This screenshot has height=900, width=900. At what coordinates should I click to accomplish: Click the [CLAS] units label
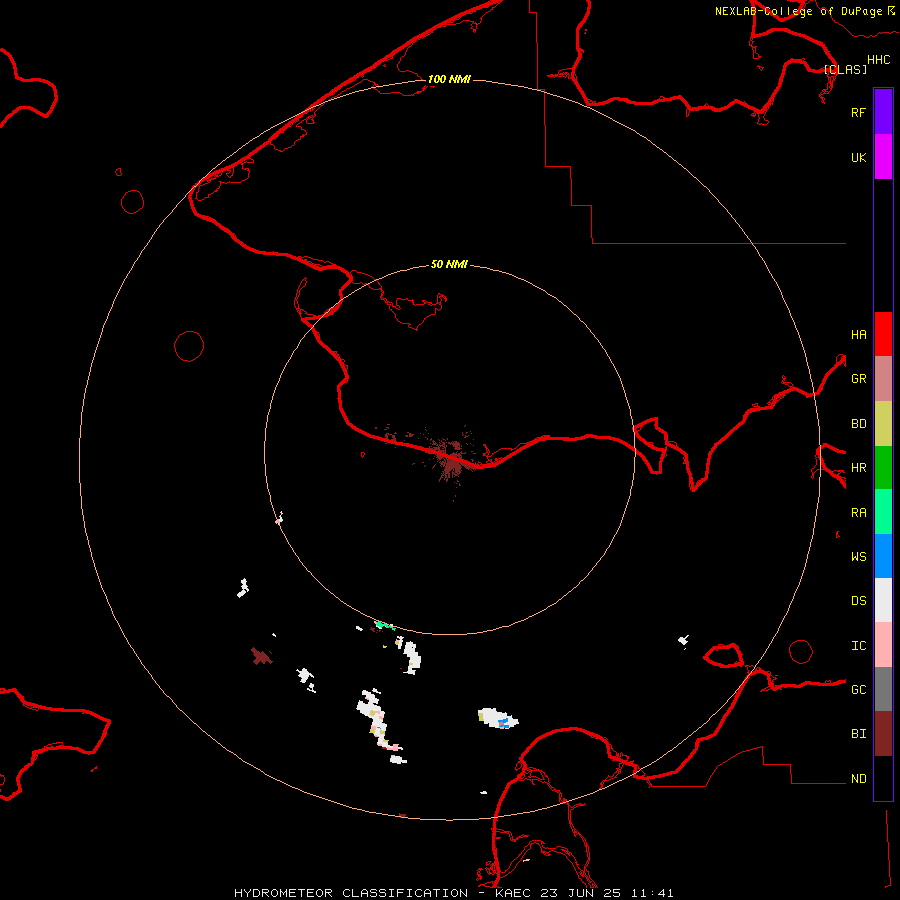pyautogui.click(x=845, y=69)
